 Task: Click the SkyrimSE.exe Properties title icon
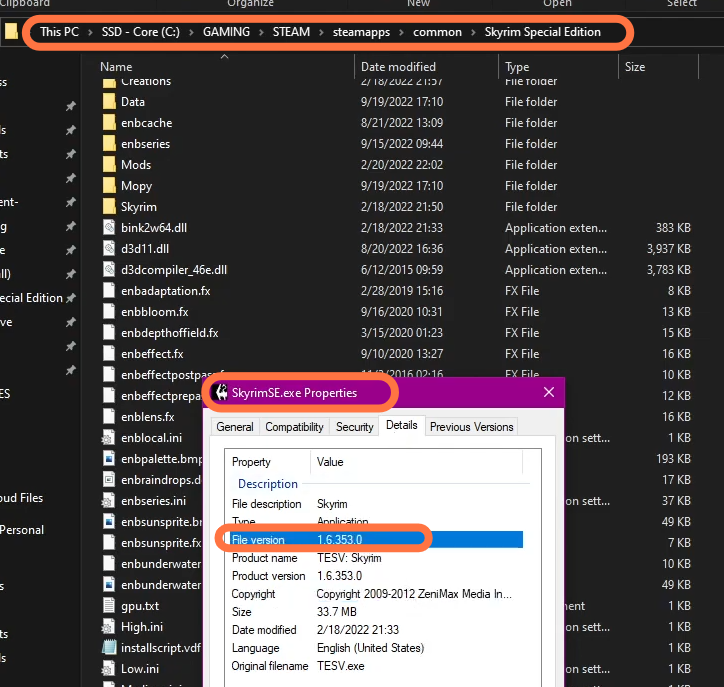pyautogui.click(x=221, y=392)
